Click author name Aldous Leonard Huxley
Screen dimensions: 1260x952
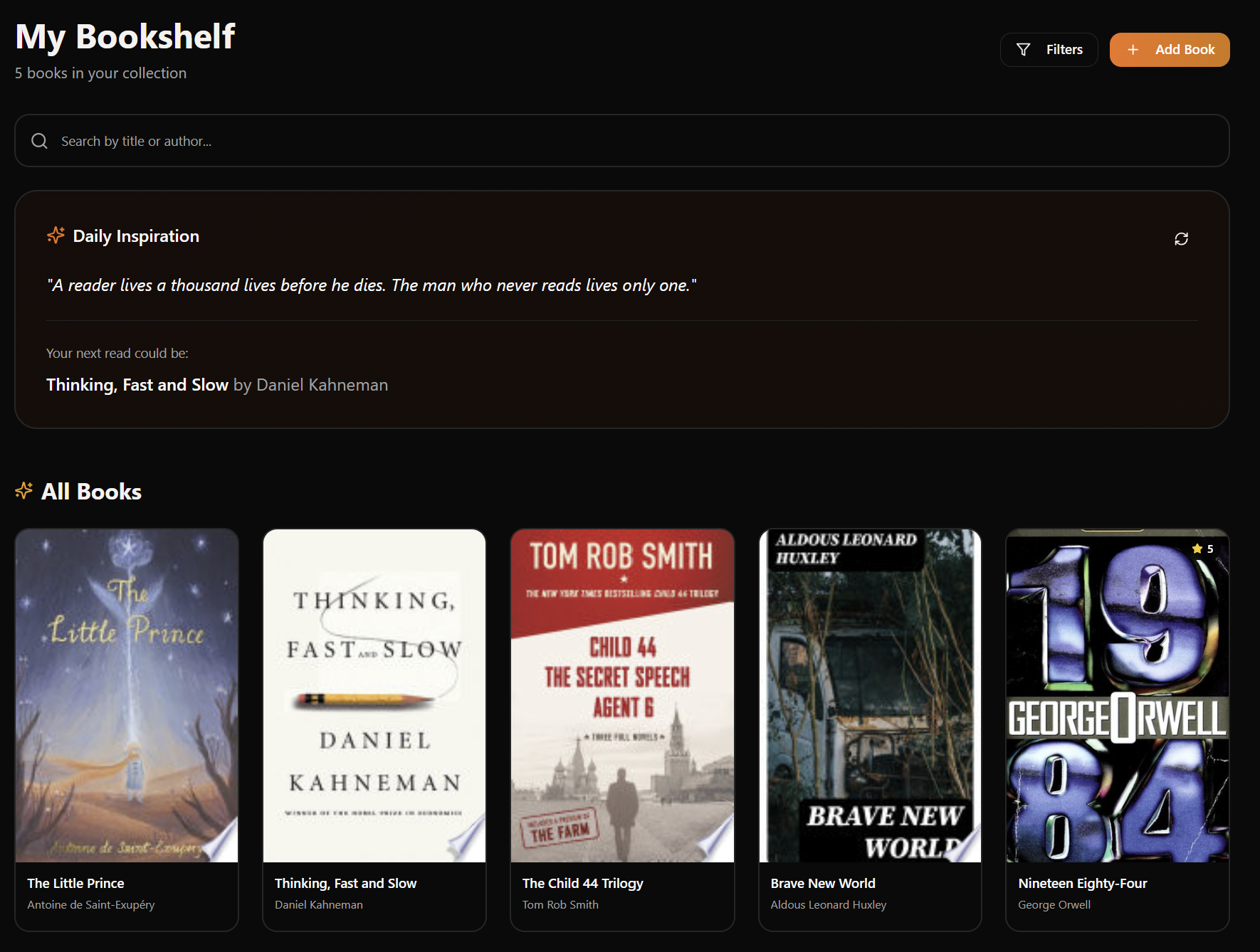click(828, 904)
